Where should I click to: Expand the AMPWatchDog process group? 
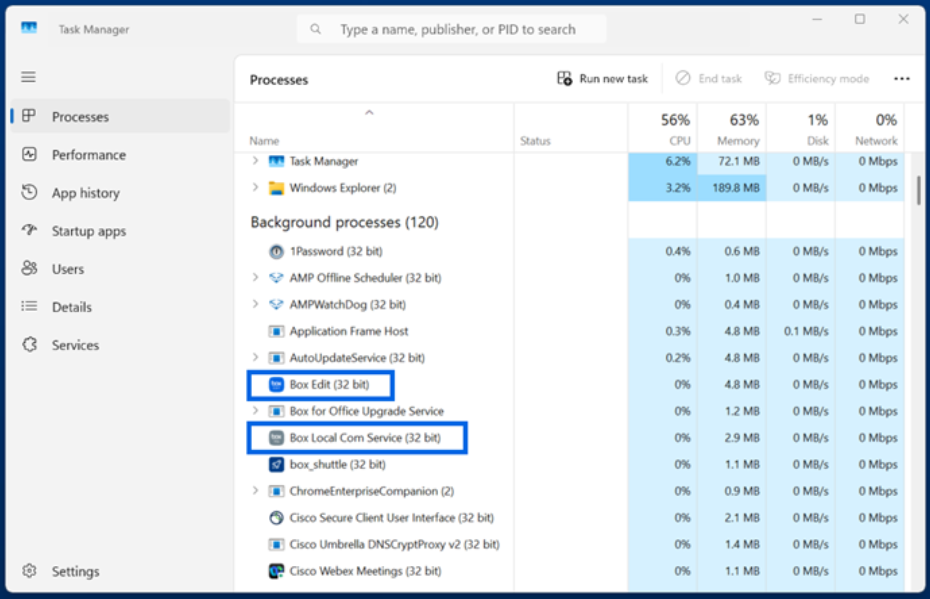[x=256, y=304]
